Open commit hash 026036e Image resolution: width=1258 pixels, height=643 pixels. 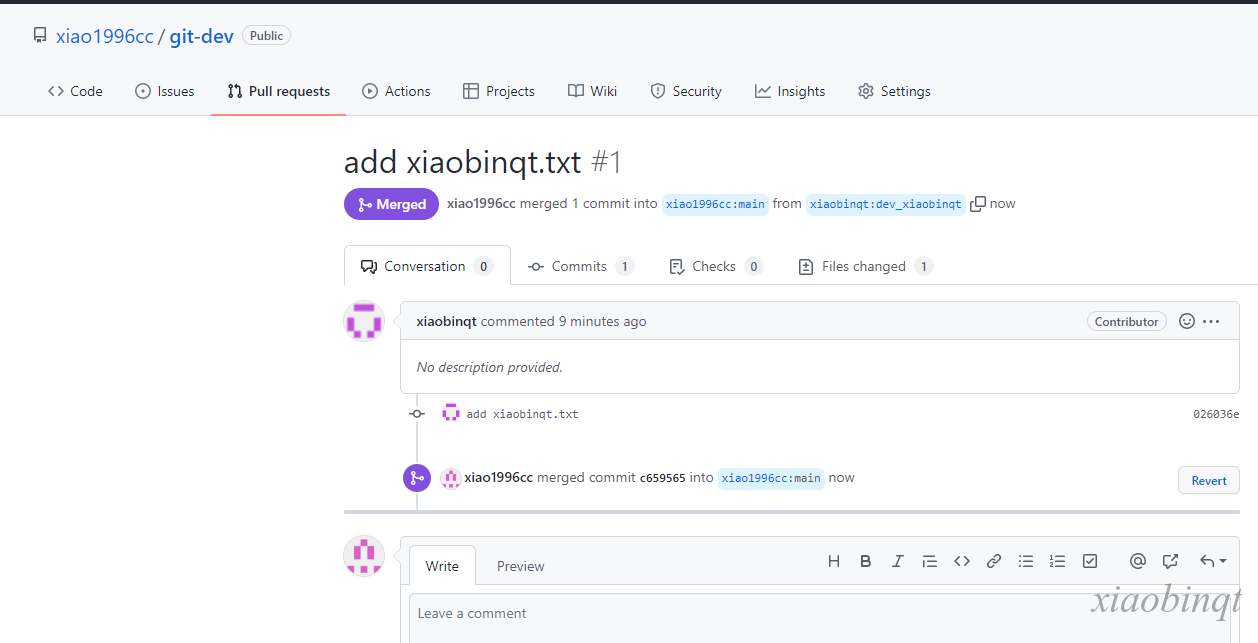pyautogui.click(x=1216, y=414)
